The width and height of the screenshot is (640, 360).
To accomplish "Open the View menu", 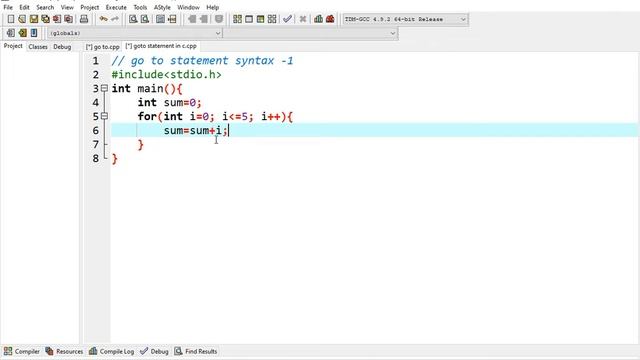I will [67, 7].
